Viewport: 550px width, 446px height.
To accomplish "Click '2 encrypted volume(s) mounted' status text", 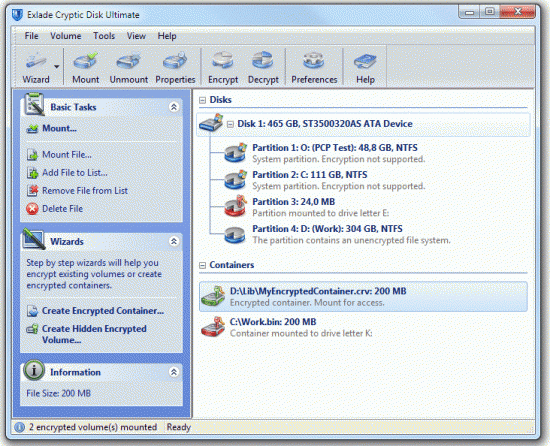I will [93, 427].
